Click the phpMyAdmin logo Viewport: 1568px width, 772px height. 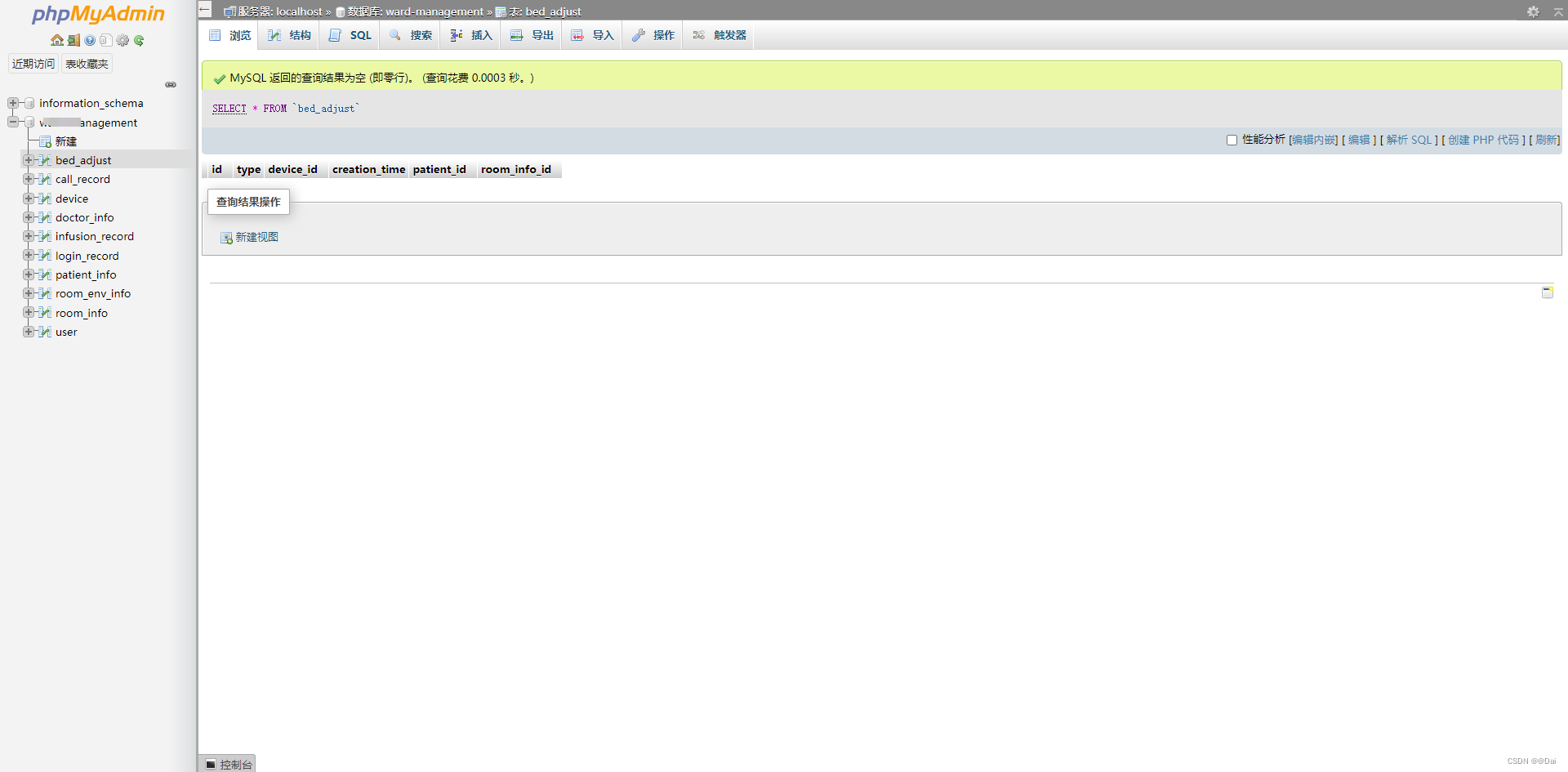click(98, 14)
